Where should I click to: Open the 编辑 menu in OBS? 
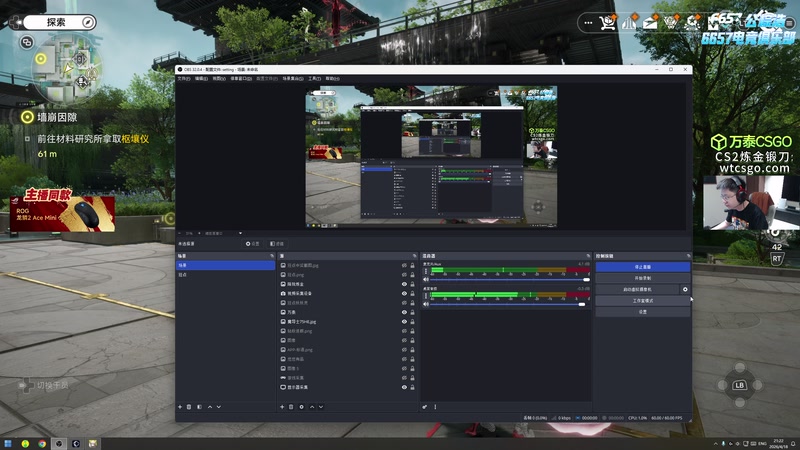(x=202, y=79)
